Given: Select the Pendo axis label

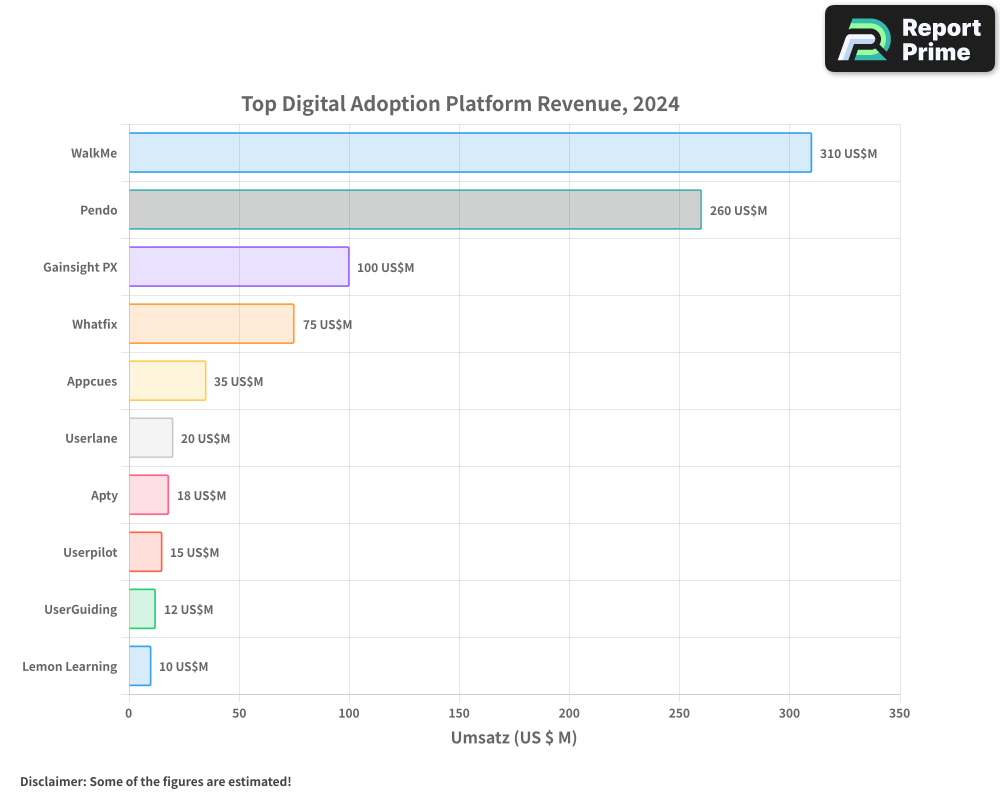Looking at the screenshot, I should pos(101,210).
